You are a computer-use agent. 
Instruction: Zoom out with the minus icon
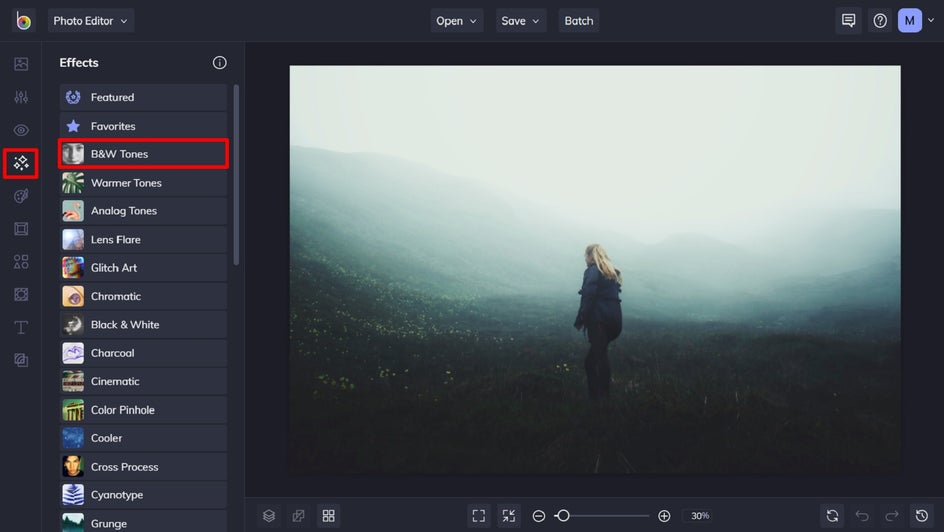pyautogui.click(x=539, y=516)
